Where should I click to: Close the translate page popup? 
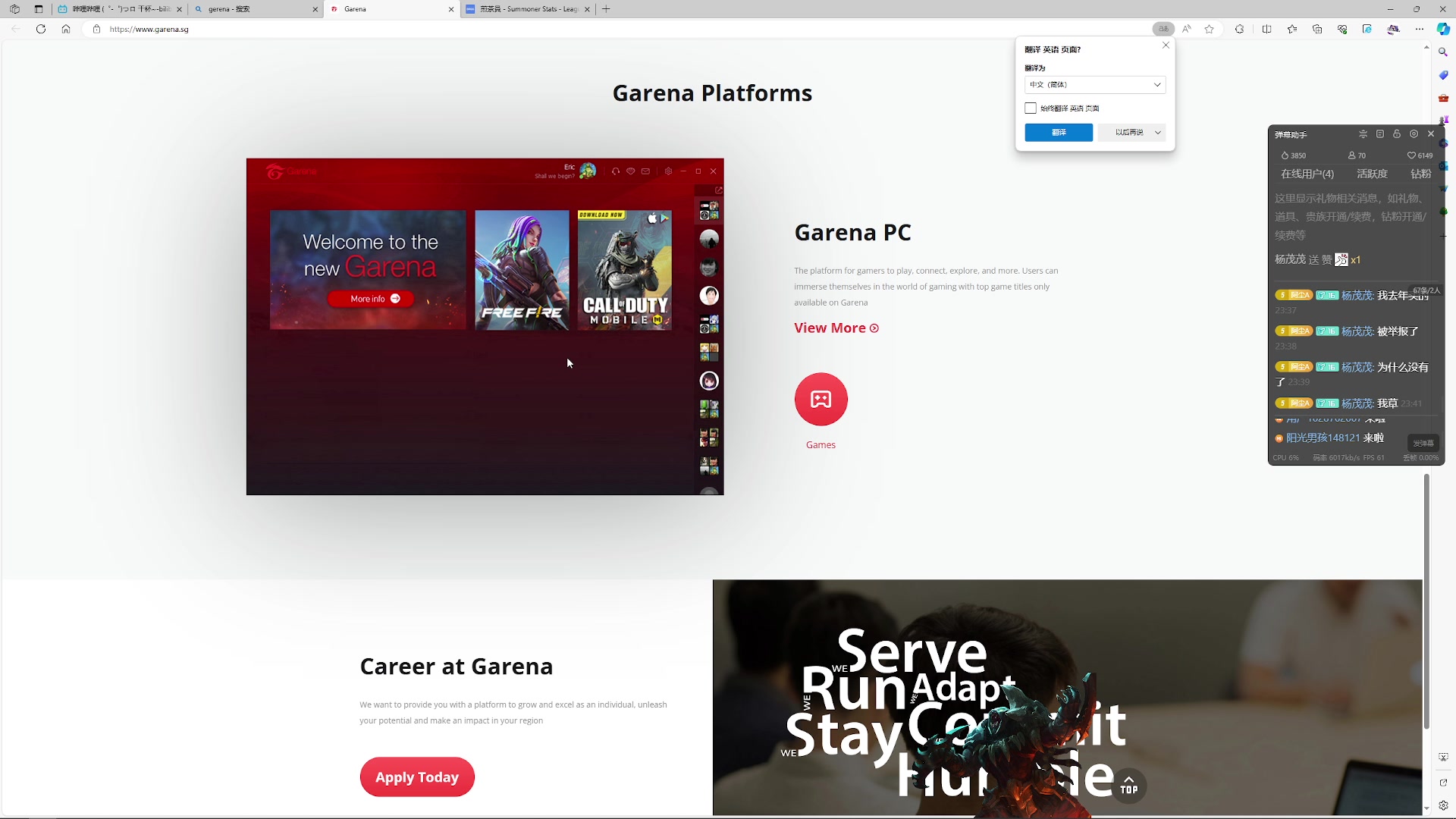(1166, 45)
